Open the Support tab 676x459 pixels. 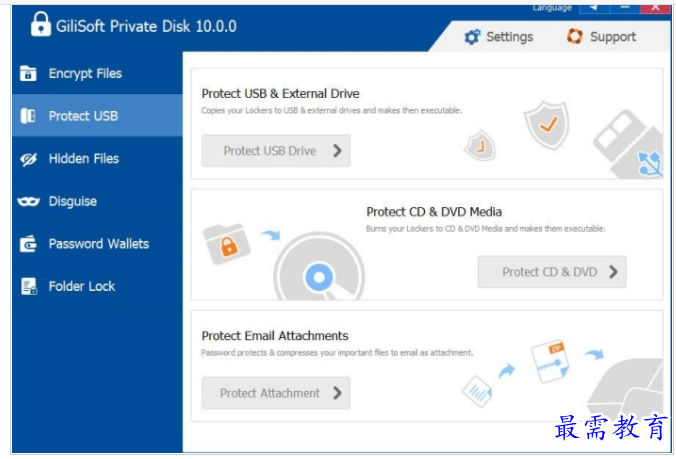click(601, 37)
